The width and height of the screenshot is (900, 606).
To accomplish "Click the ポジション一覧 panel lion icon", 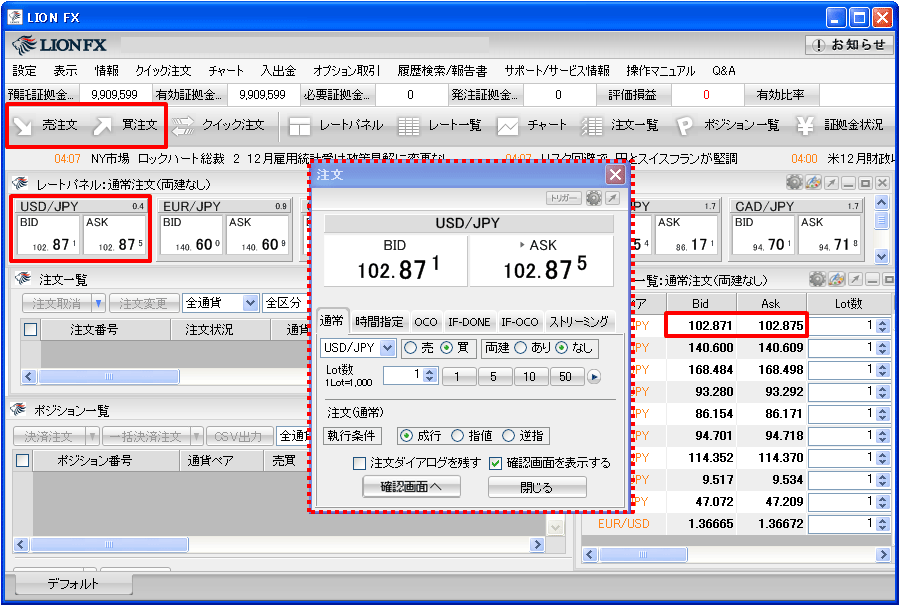I will point(19,410).
